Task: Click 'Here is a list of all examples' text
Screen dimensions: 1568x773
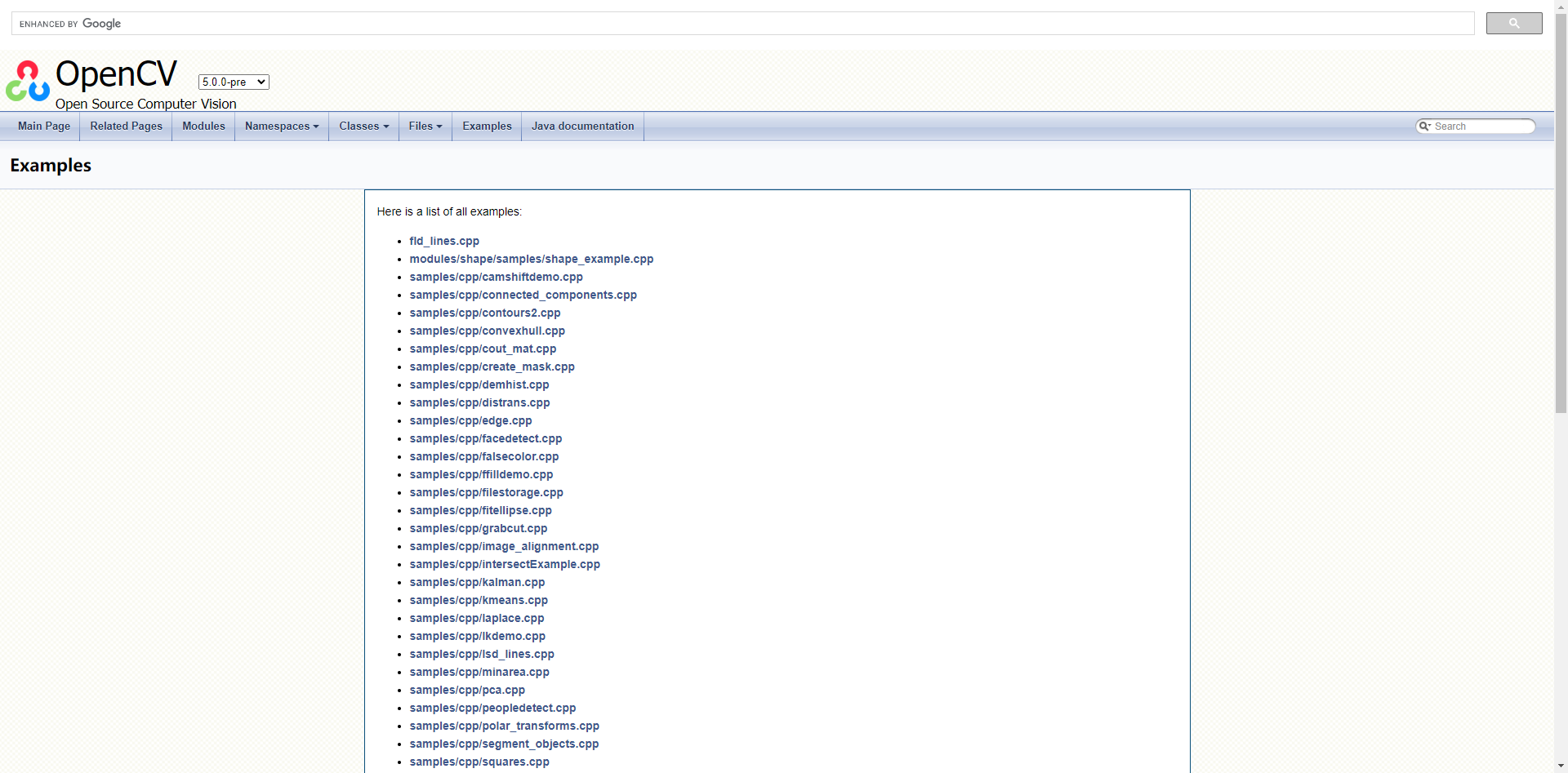Action: (449, 212)
